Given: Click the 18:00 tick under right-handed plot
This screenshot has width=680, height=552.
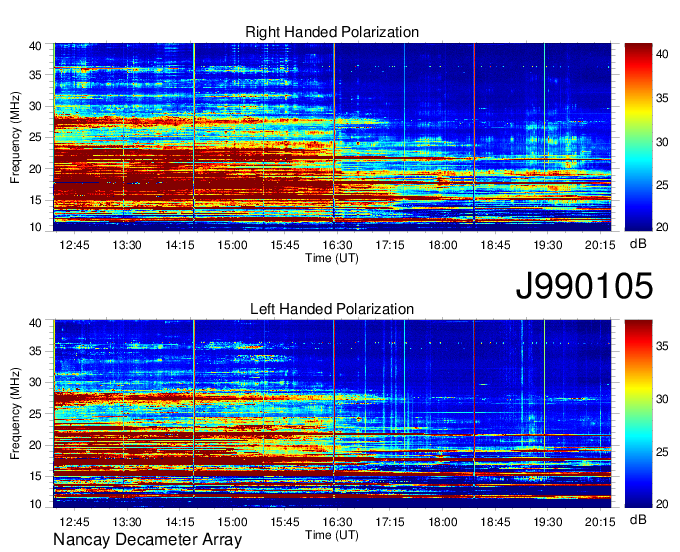Looking at the screenshot, I should pyautogui.click(x=443, y=245).
